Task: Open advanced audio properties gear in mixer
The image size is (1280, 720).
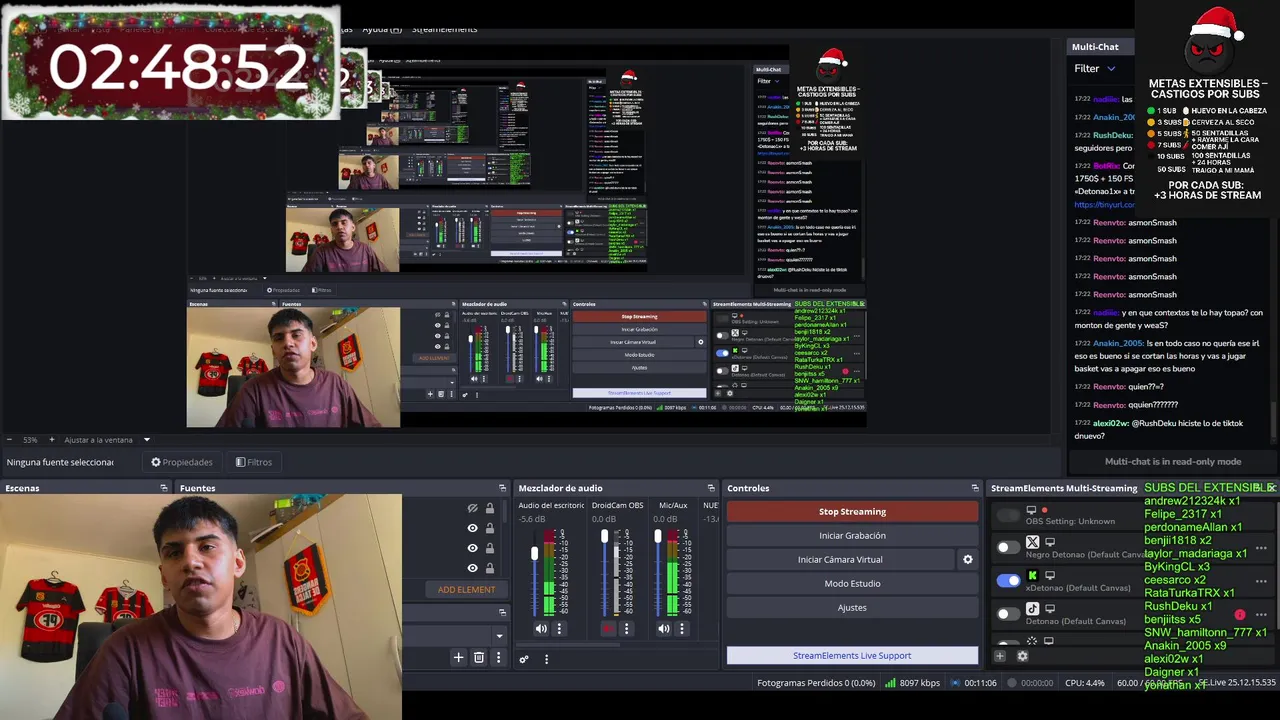Action: (523, 659)
